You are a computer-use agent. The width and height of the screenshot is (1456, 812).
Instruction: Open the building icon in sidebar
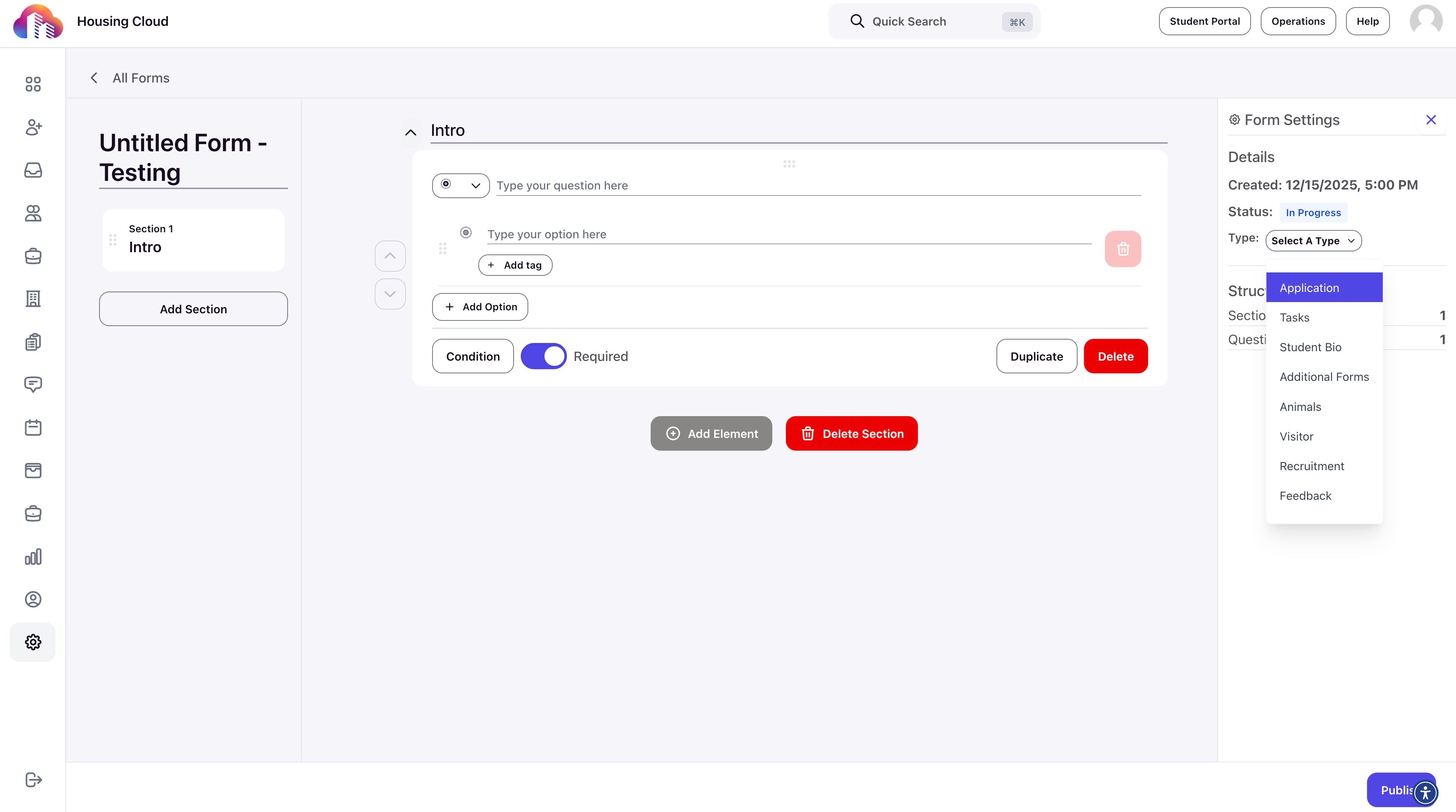coord(33,299)
